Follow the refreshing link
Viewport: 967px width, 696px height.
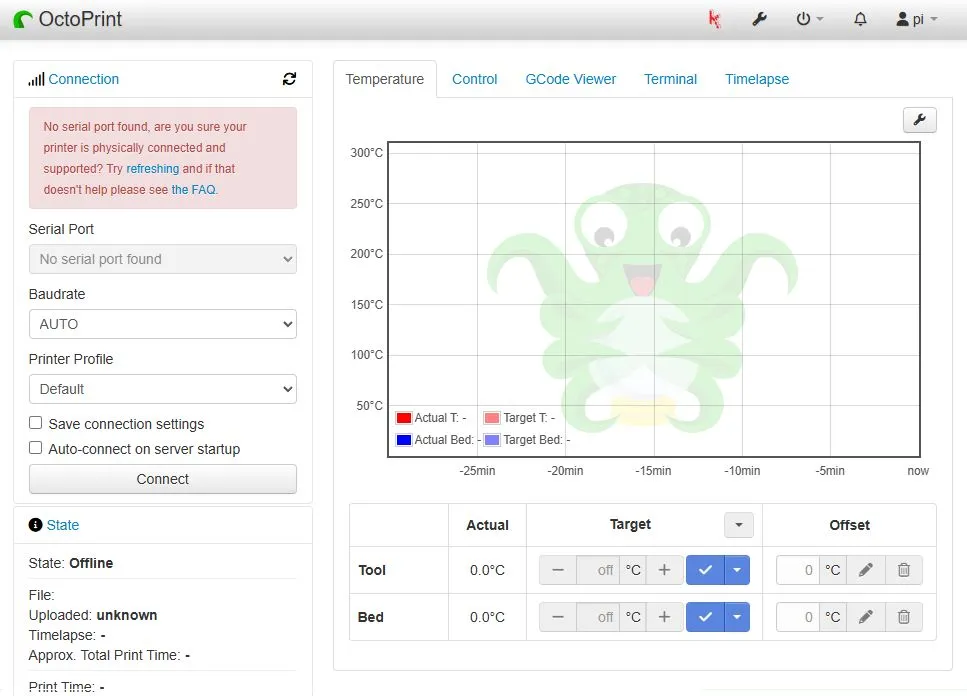click(x=152, y=168)
